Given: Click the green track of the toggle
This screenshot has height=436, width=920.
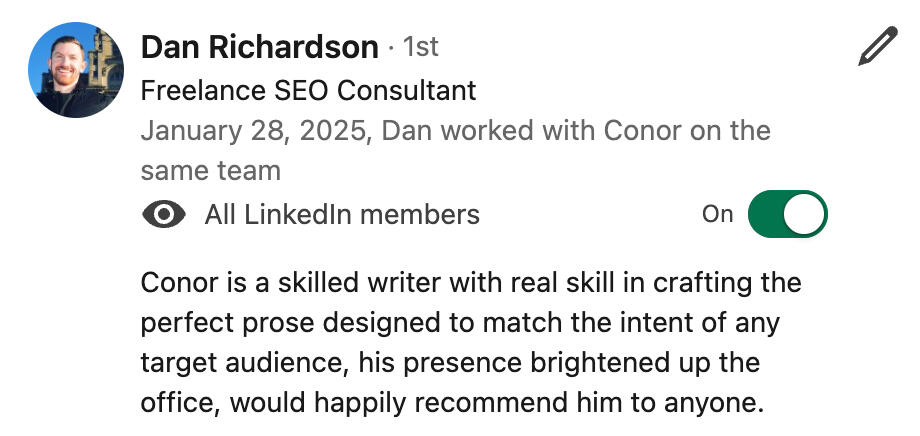Looking at the screenshot, I should click(766, 214).
